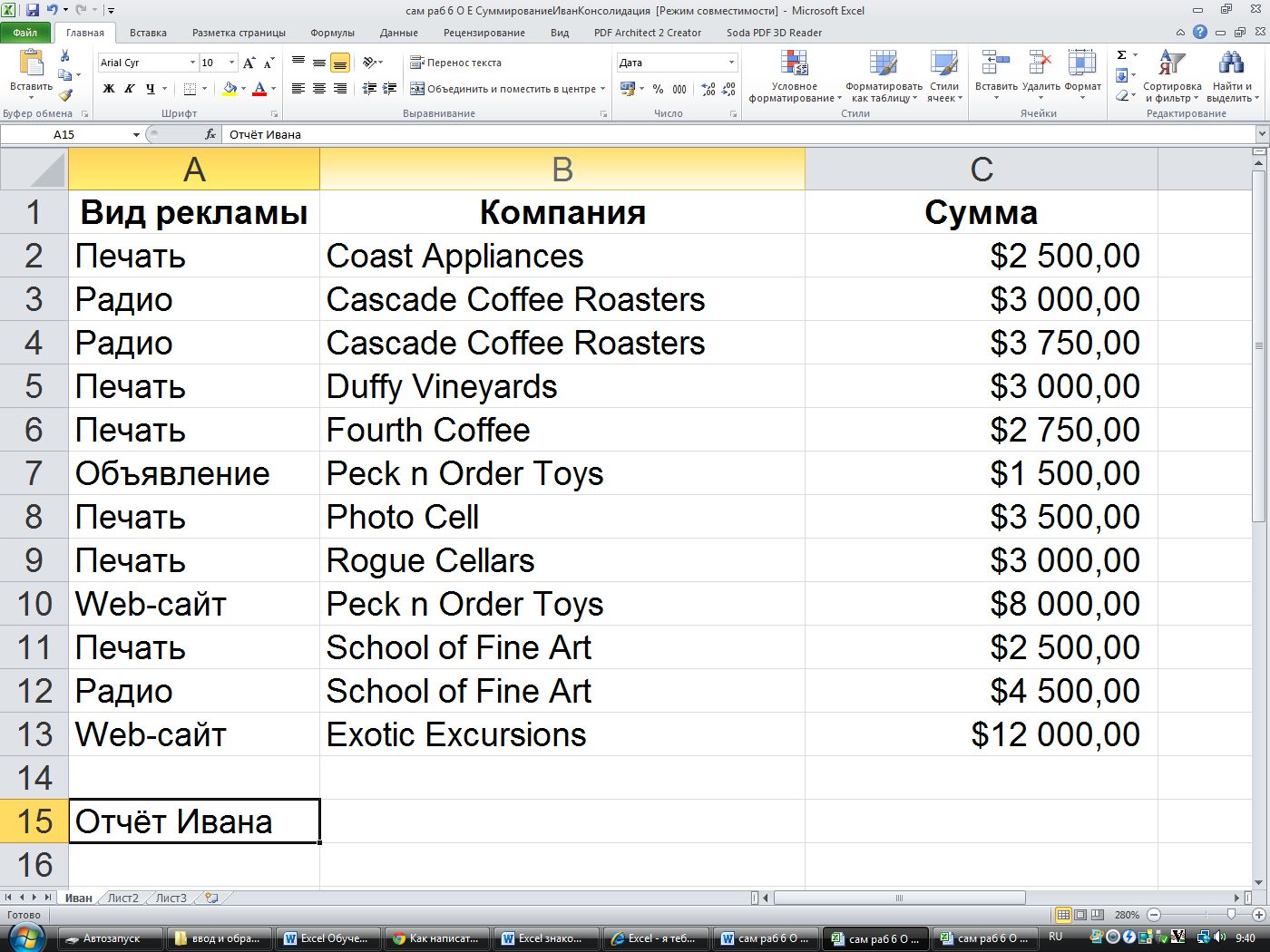
Task: Click the insert new sheet icon
Action: pos(211,898)
